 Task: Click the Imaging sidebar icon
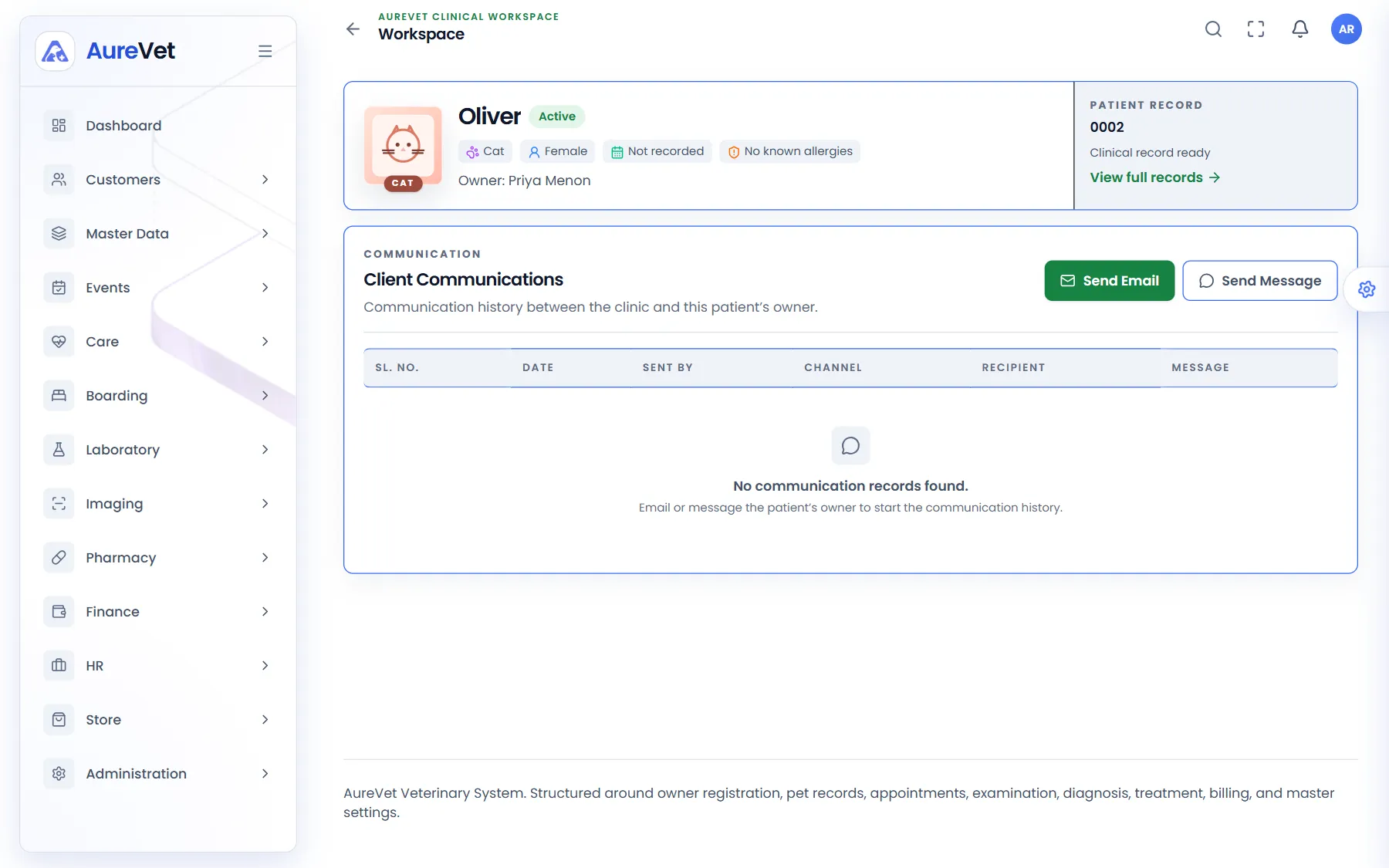click(59, 504)
